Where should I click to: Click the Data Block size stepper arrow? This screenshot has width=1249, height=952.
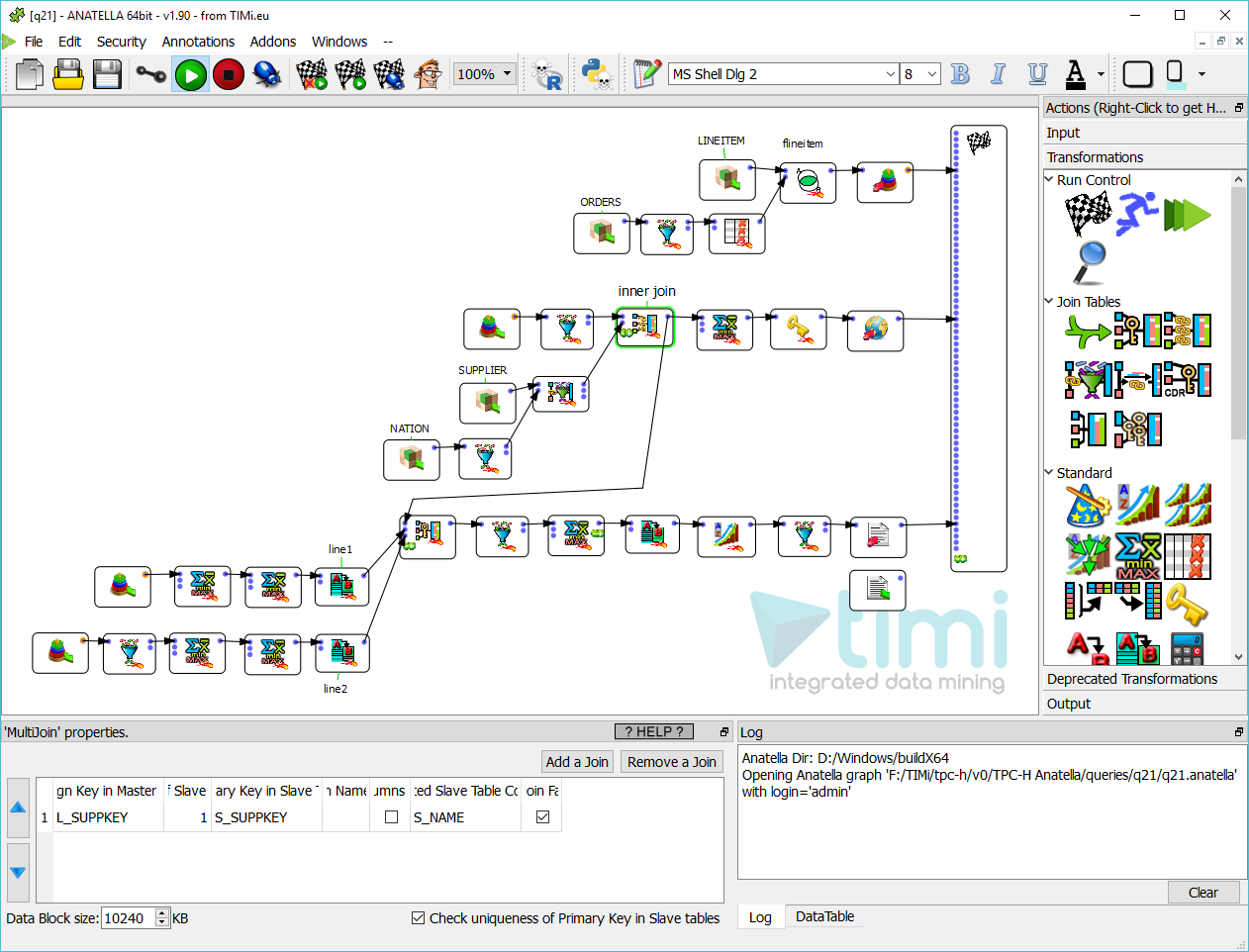point(161,913)
